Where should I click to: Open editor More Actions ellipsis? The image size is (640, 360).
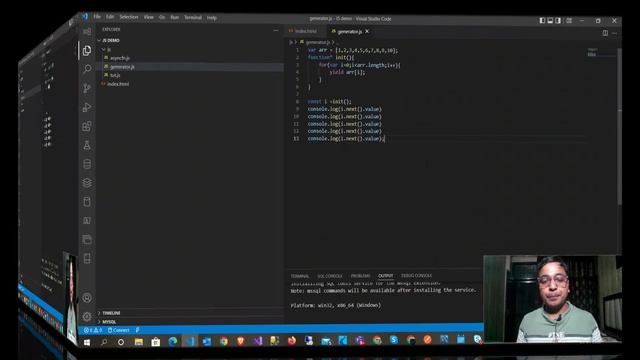pyautogui.click(x=615, y=33)
